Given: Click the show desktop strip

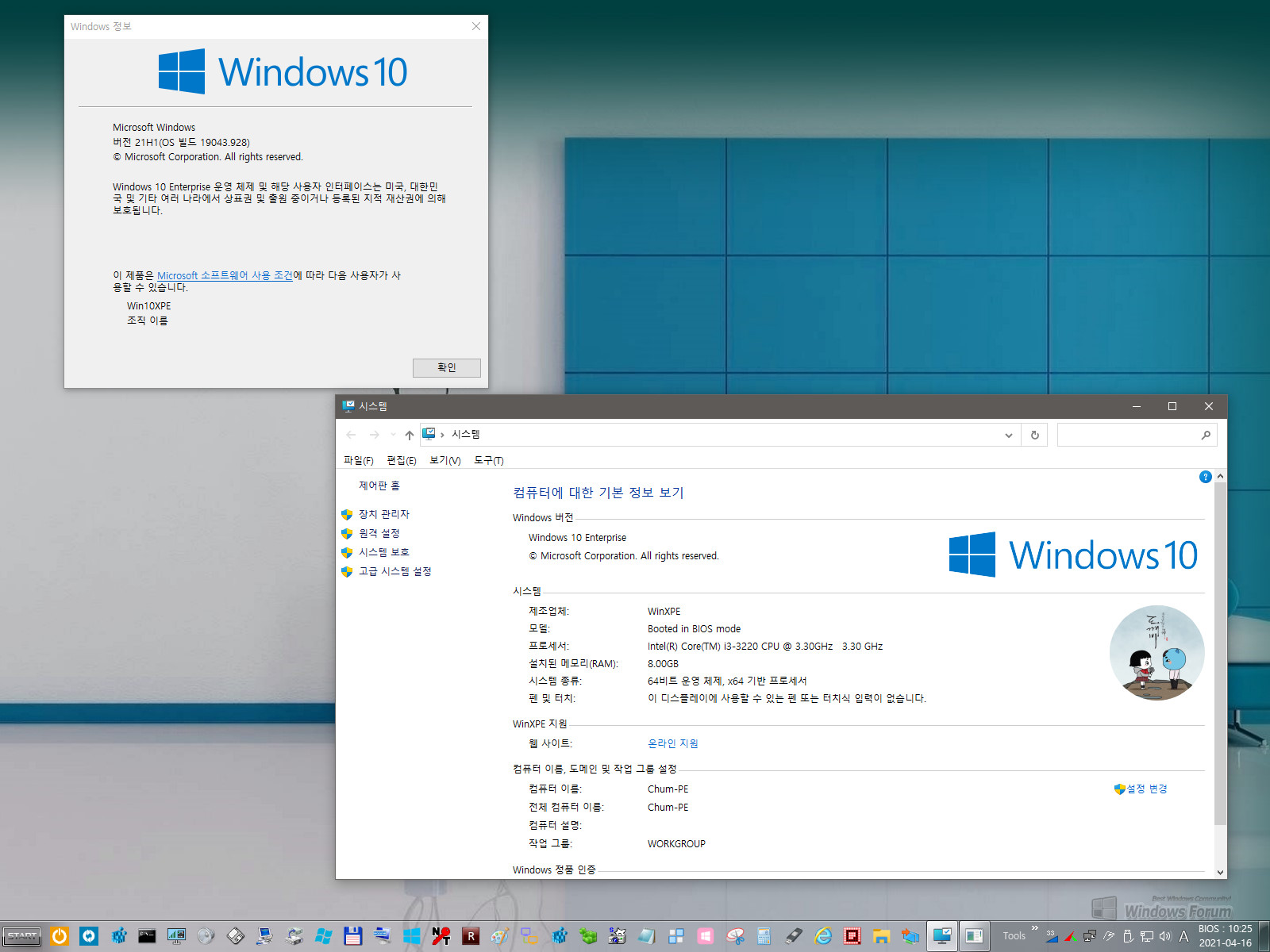Looking at the screenshot, I should 1264,936.
